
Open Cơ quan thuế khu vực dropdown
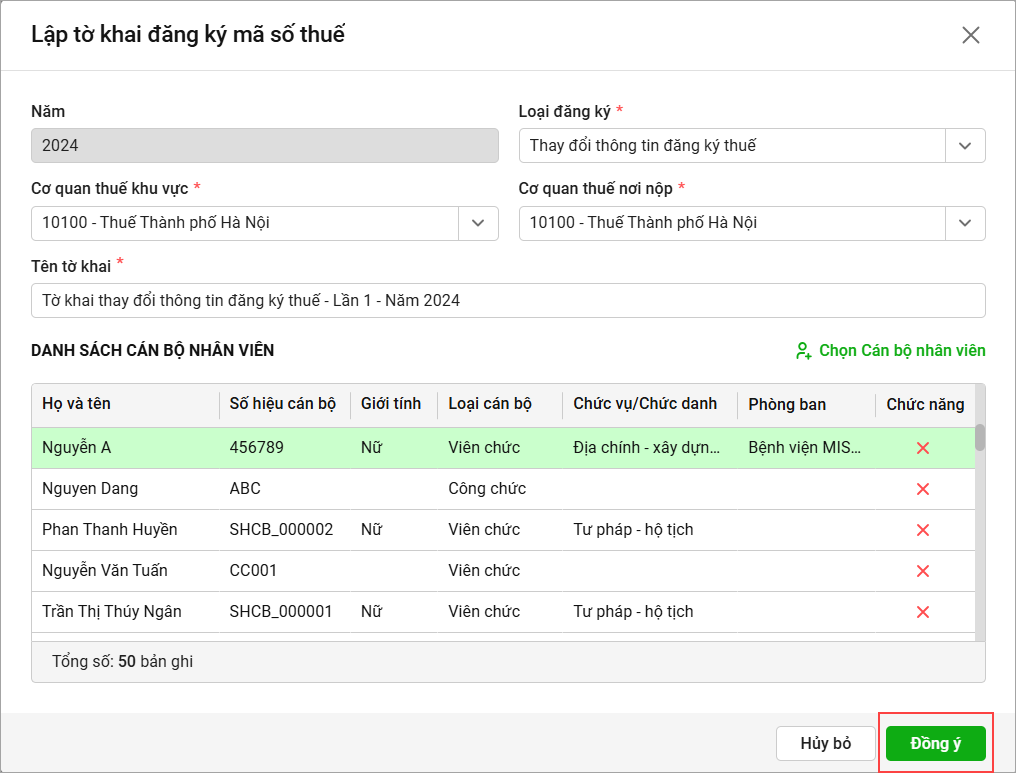tap(478, 223)
